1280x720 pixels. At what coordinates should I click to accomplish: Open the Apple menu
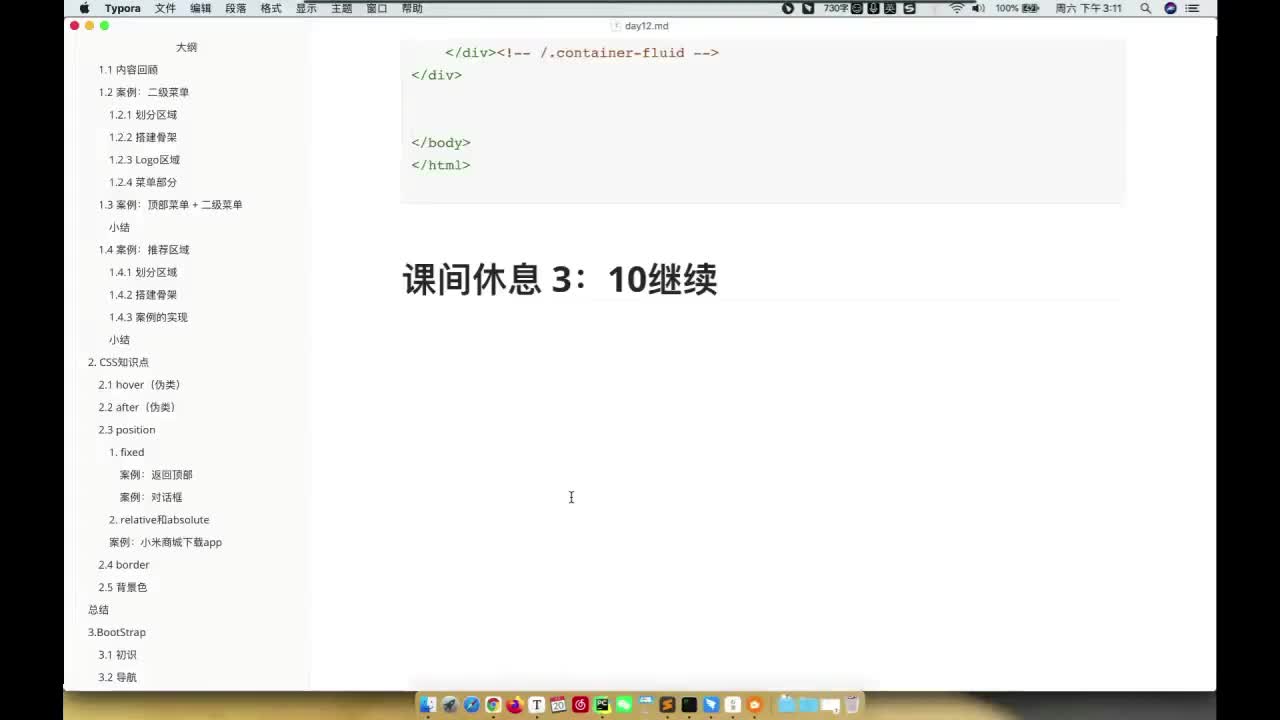(84, 8)
